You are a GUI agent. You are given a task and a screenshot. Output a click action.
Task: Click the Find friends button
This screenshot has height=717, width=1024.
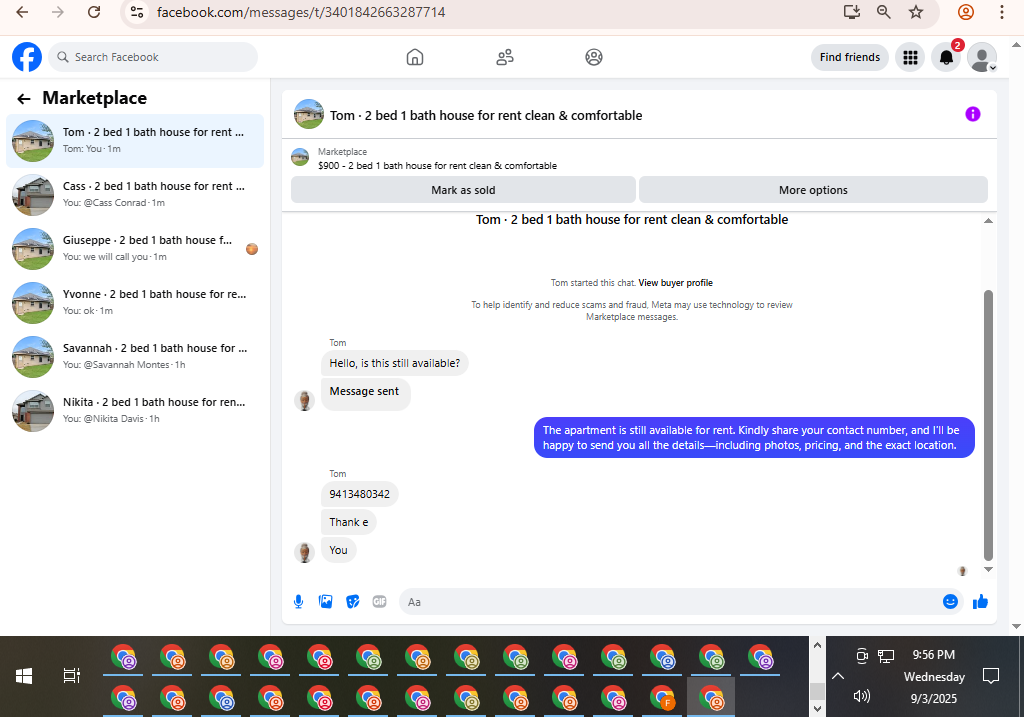pyautogui.click(x=850, y=57)
